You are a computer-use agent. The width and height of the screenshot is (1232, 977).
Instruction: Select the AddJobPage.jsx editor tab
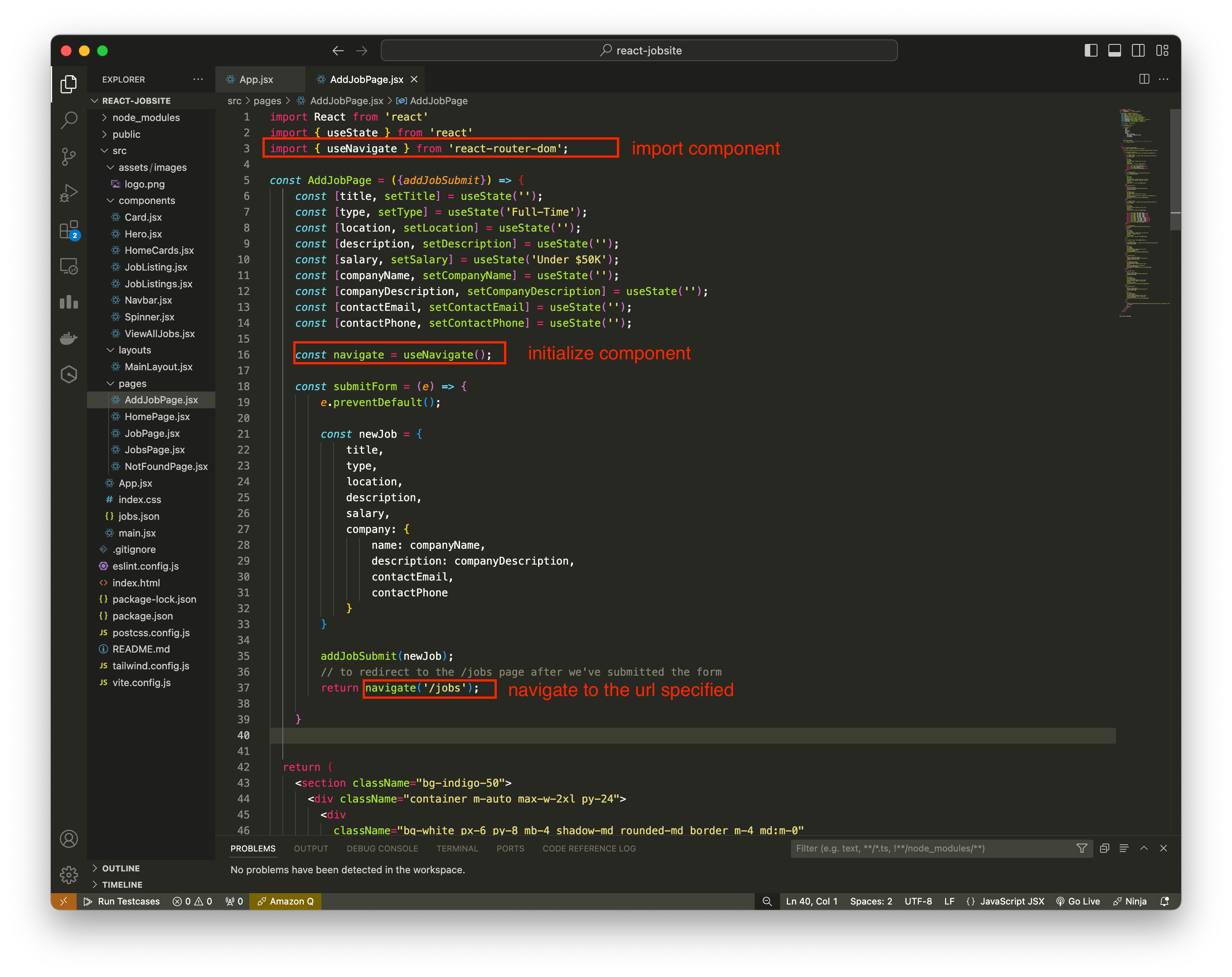tap(366, 79)
